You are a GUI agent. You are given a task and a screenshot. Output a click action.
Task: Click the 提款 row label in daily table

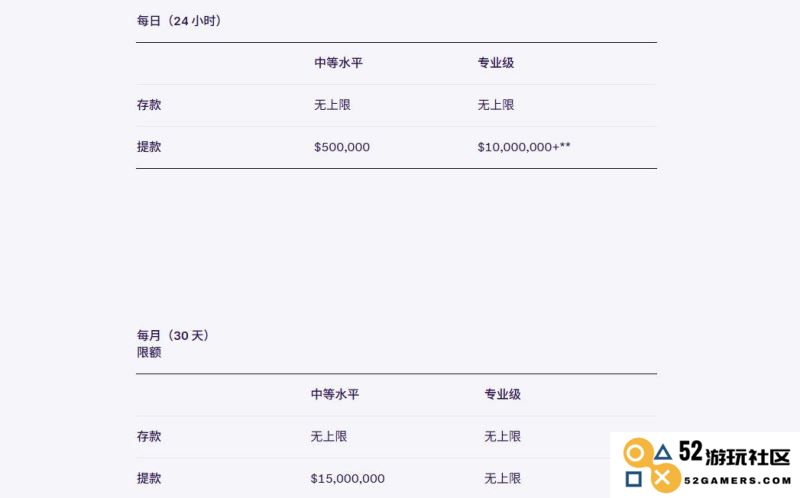pos(149,147)
